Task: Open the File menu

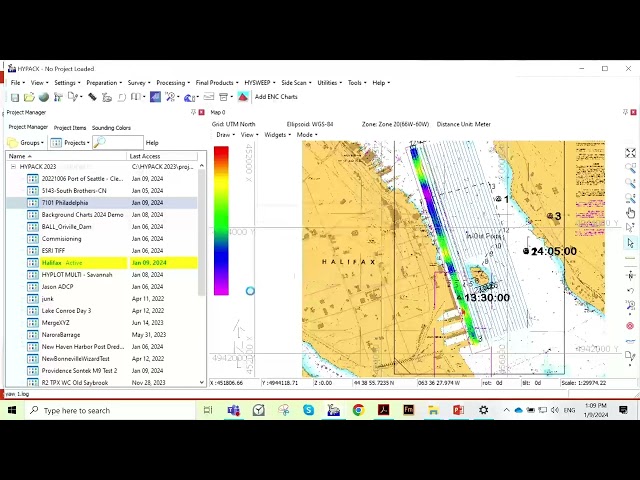Action: pos(18,82)
